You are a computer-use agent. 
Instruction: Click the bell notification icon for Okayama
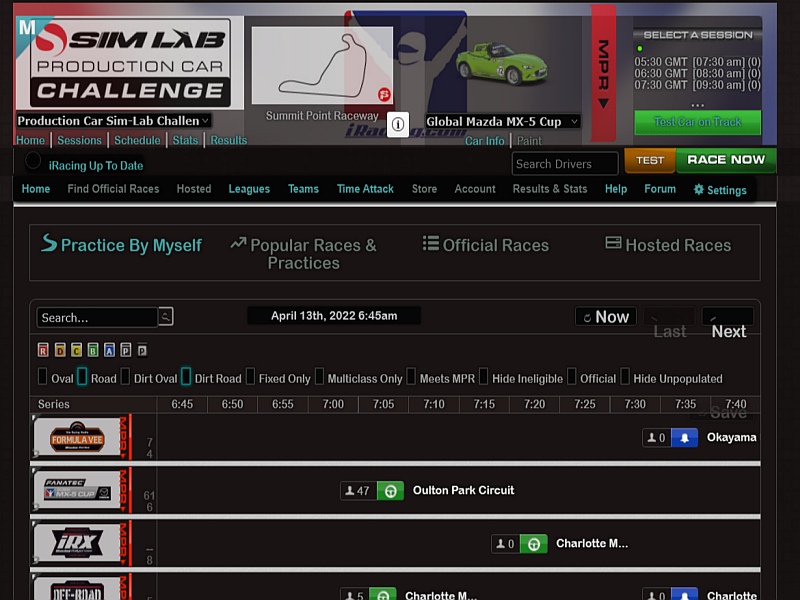click(684, 437)
